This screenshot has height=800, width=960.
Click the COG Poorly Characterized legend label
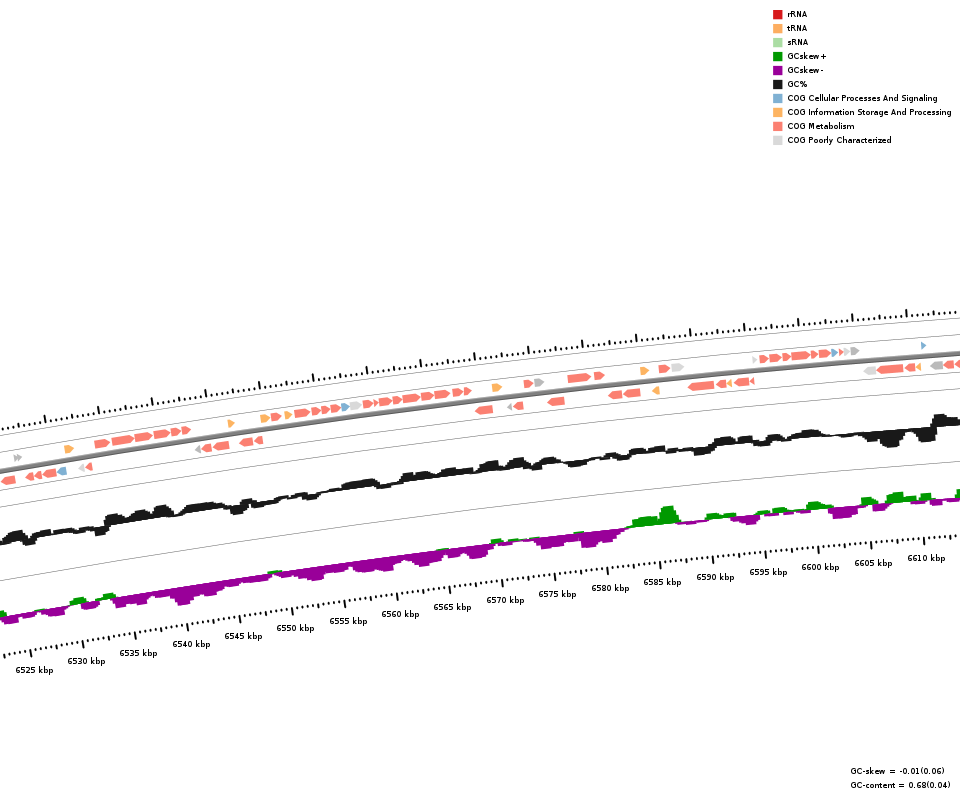[x=839, y=141]
